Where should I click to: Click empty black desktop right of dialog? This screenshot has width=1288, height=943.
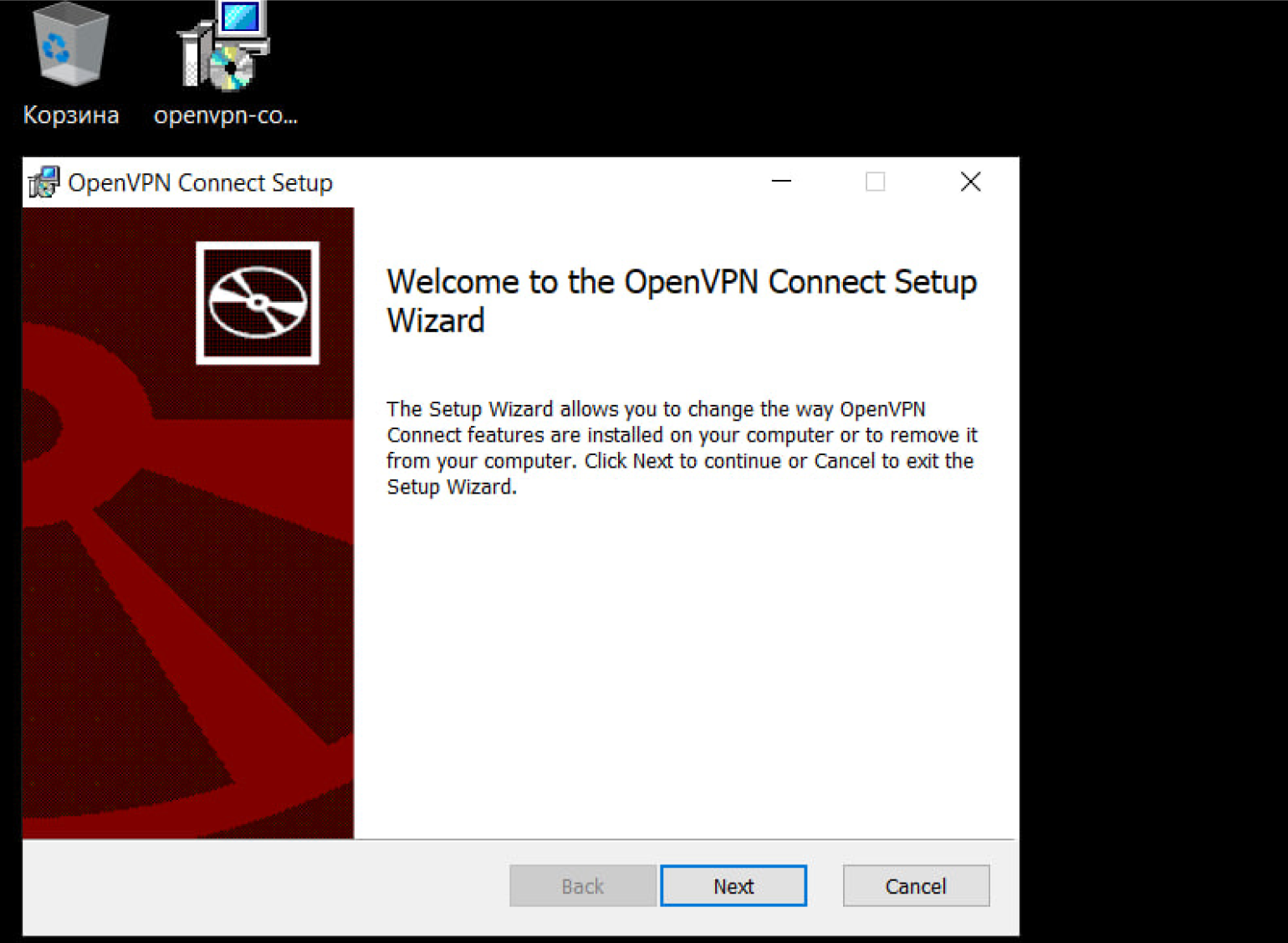(x=1154, y=502)
